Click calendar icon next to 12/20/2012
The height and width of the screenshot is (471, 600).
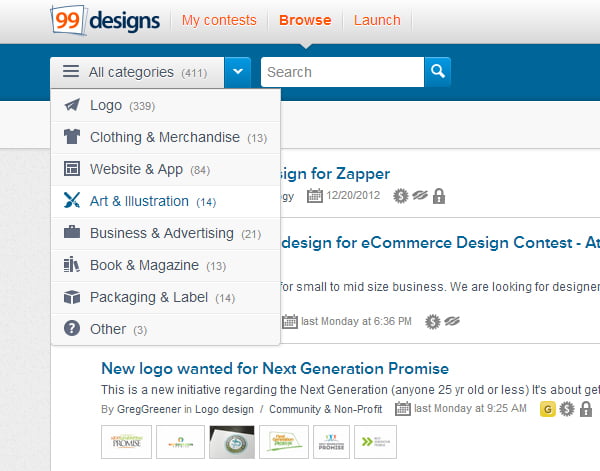(315, 196)
